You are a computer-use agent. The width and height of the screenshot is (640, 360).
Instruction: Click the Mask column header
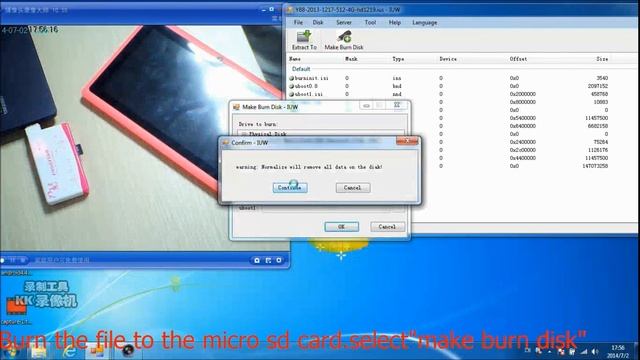351,59
